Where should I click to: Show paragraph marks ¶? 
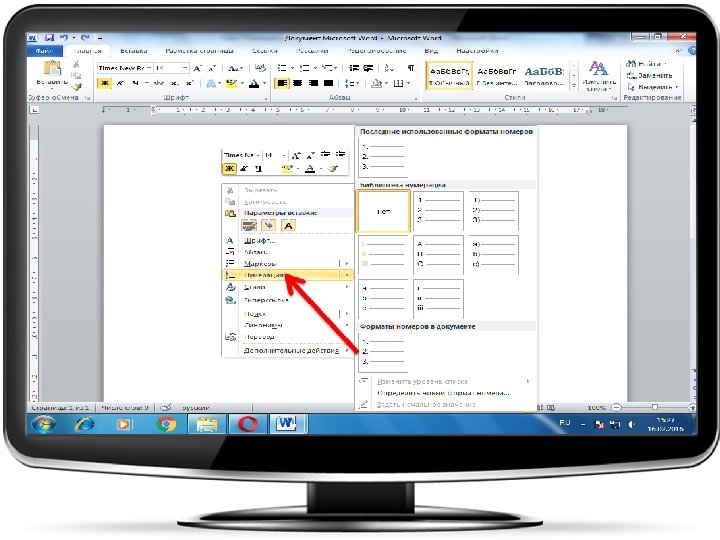click(x=411, y=68)
